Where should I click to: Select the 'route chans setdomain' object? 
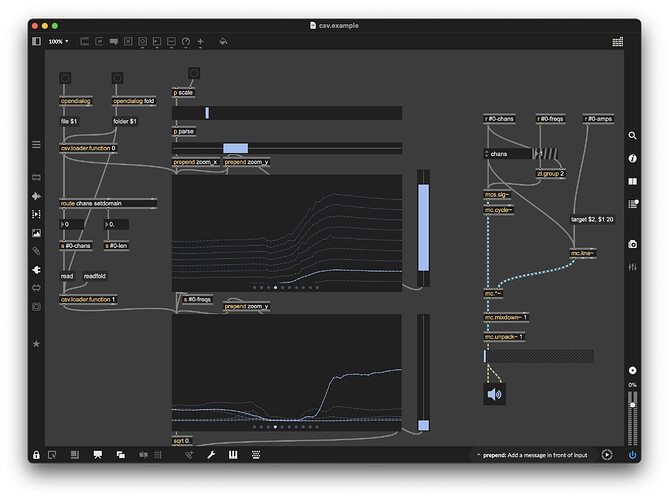pos(108,204)
